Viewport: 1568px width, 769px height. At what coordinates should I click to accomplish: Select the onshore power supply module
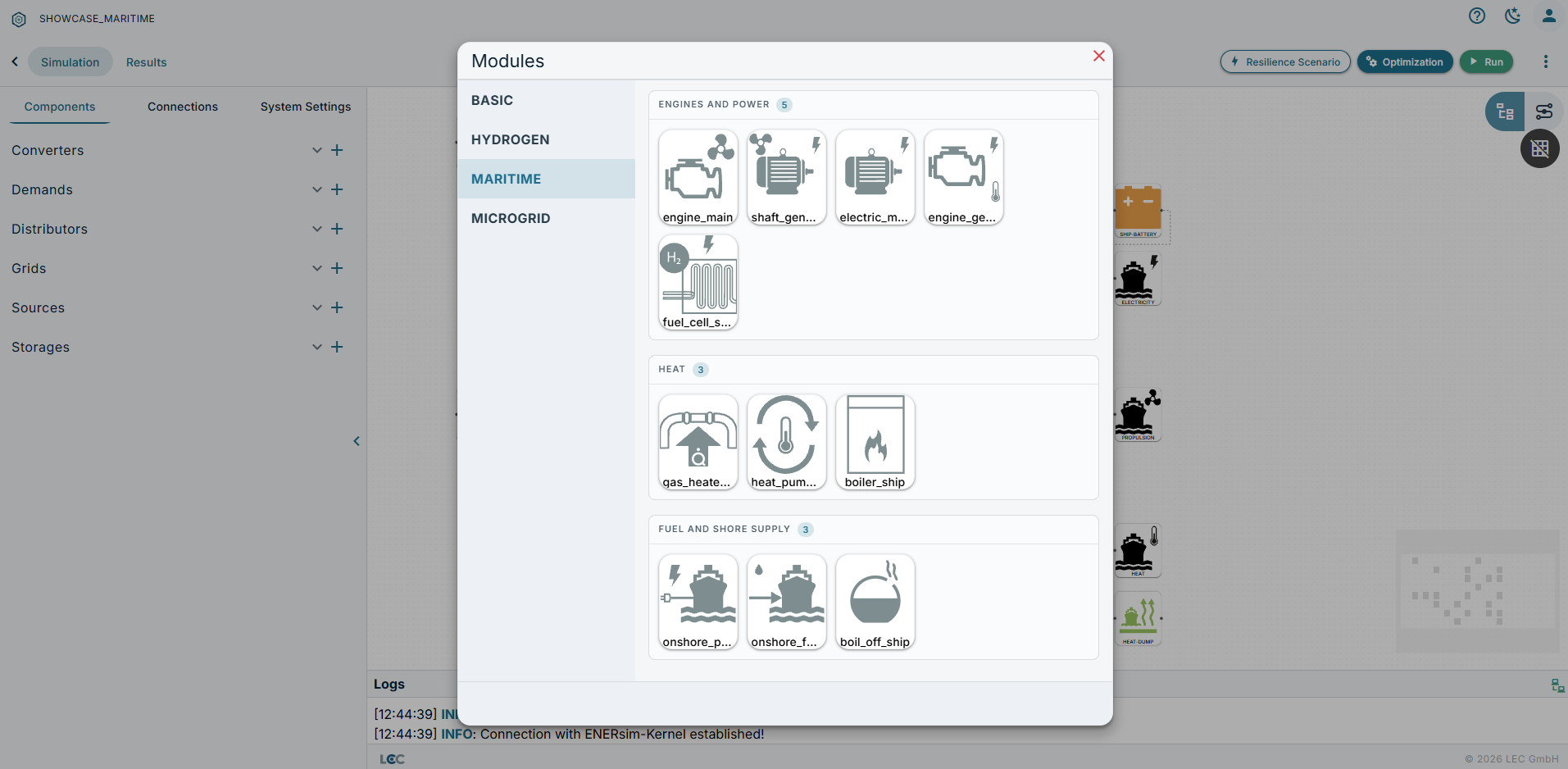(x=698, y=602)
